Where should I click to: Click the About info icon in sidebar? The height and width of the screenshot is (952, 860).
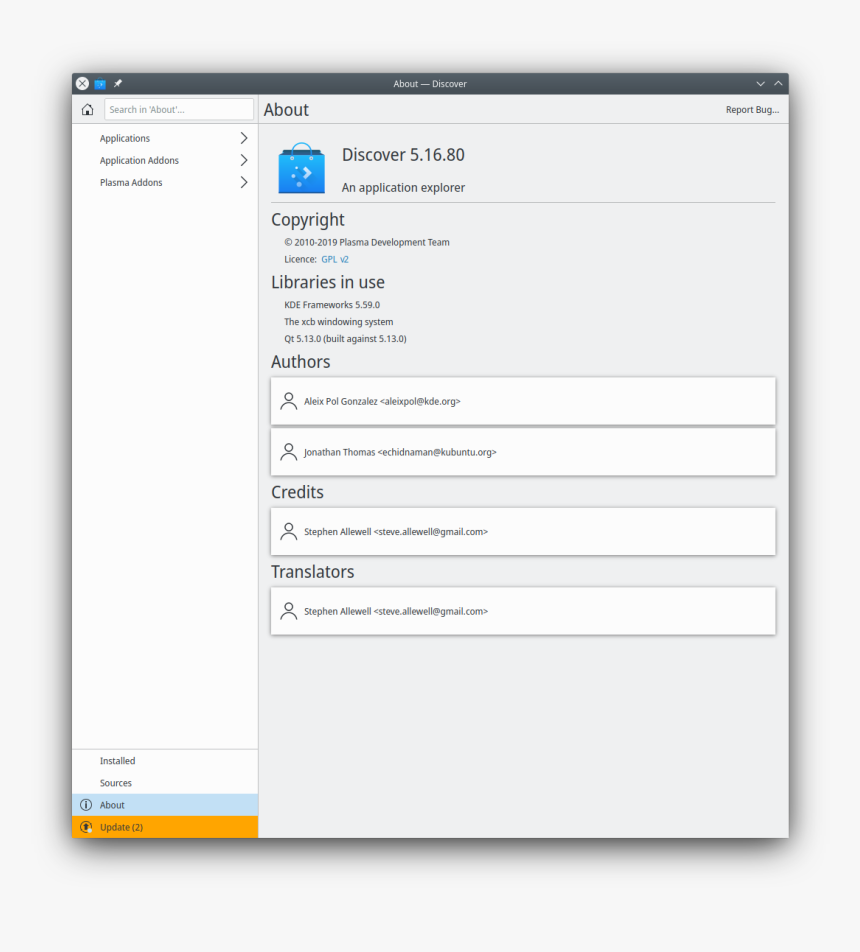86,805
